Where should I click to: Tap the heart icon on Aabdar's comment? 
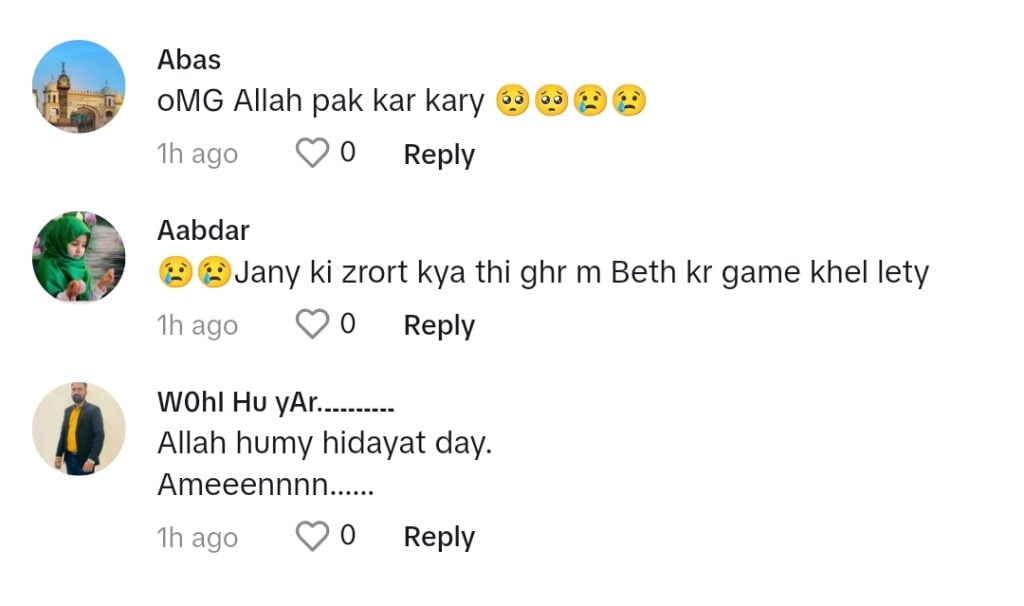(x=313, y=325)
